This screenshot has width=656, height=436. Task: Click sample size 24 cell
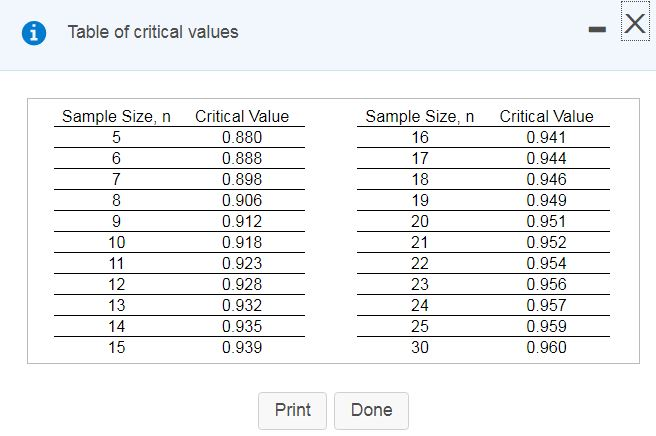[x=420, y=305]
